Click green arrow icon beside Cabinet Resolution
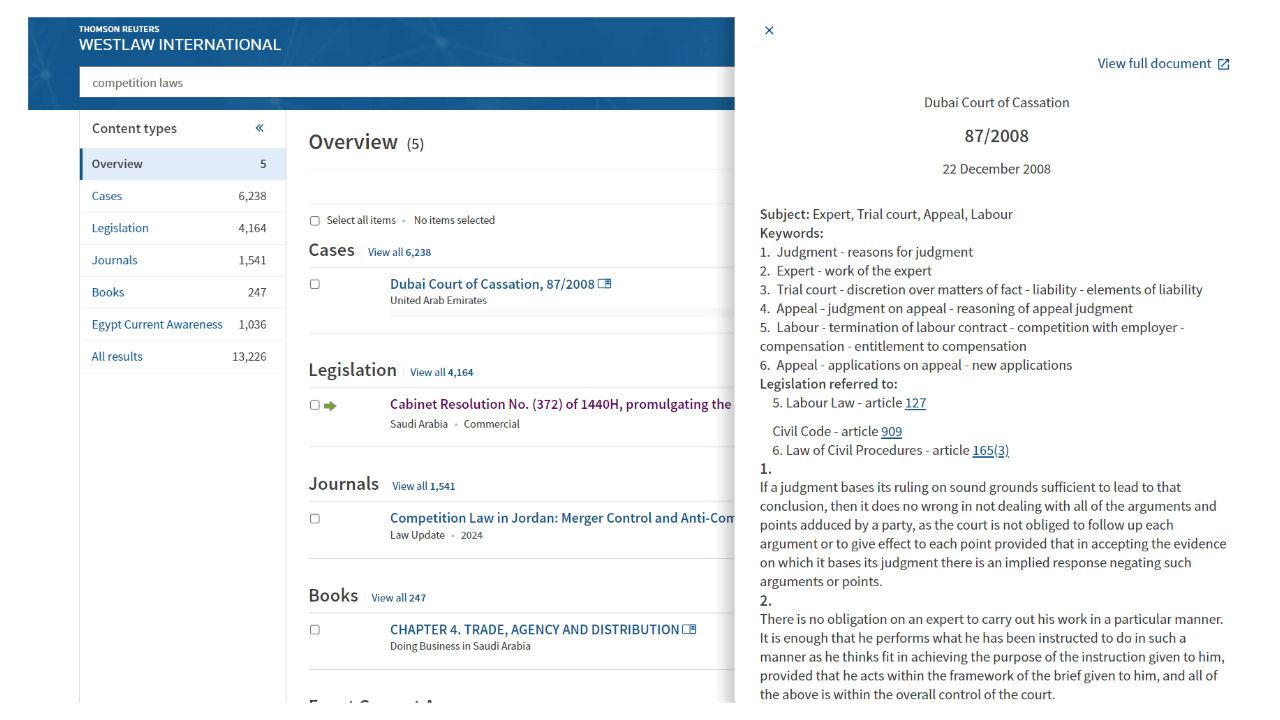 click(330, 405)
